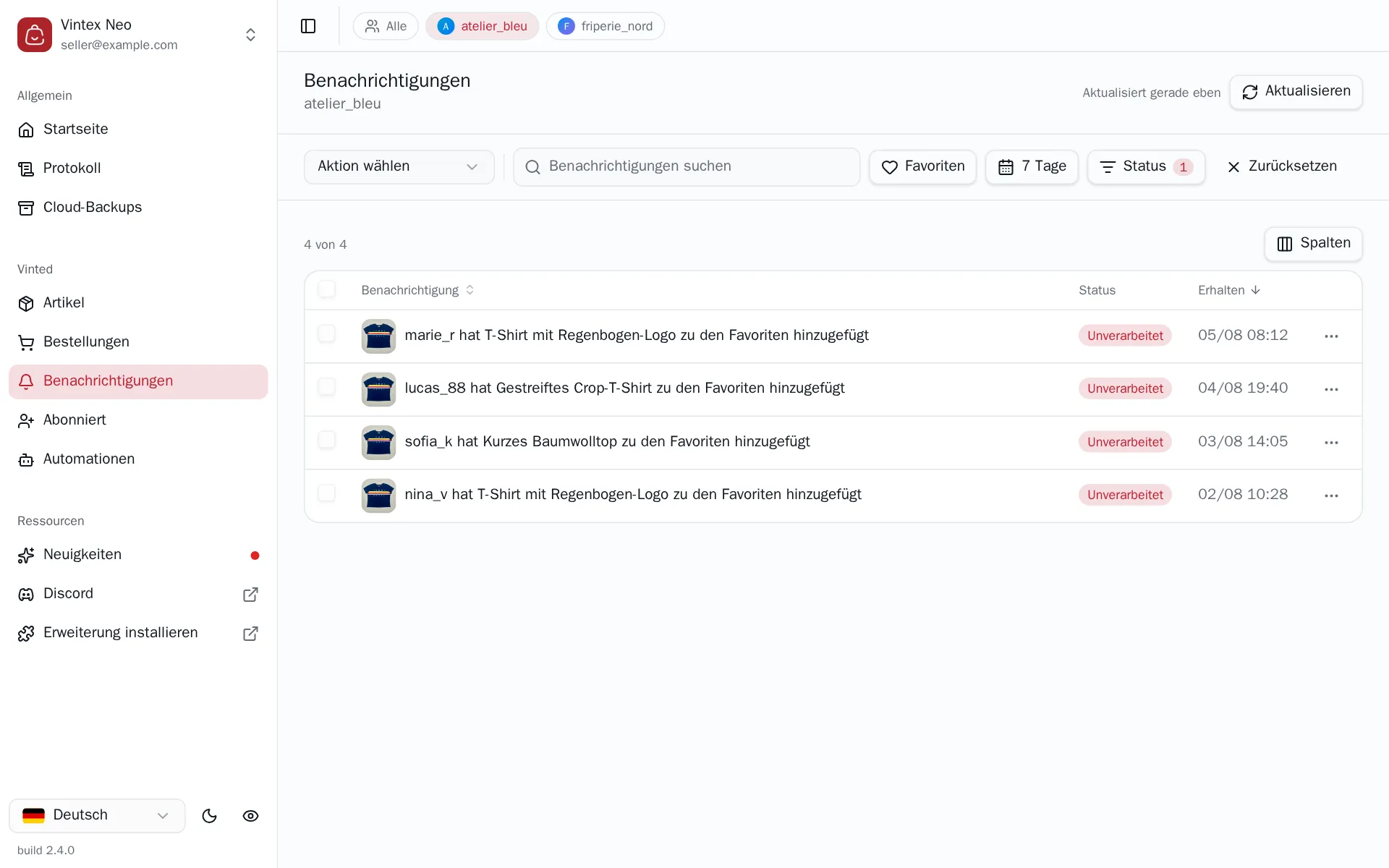Click the sofia_k notification text
Viewport: 1389px width, 868px height.
(607, 441)
